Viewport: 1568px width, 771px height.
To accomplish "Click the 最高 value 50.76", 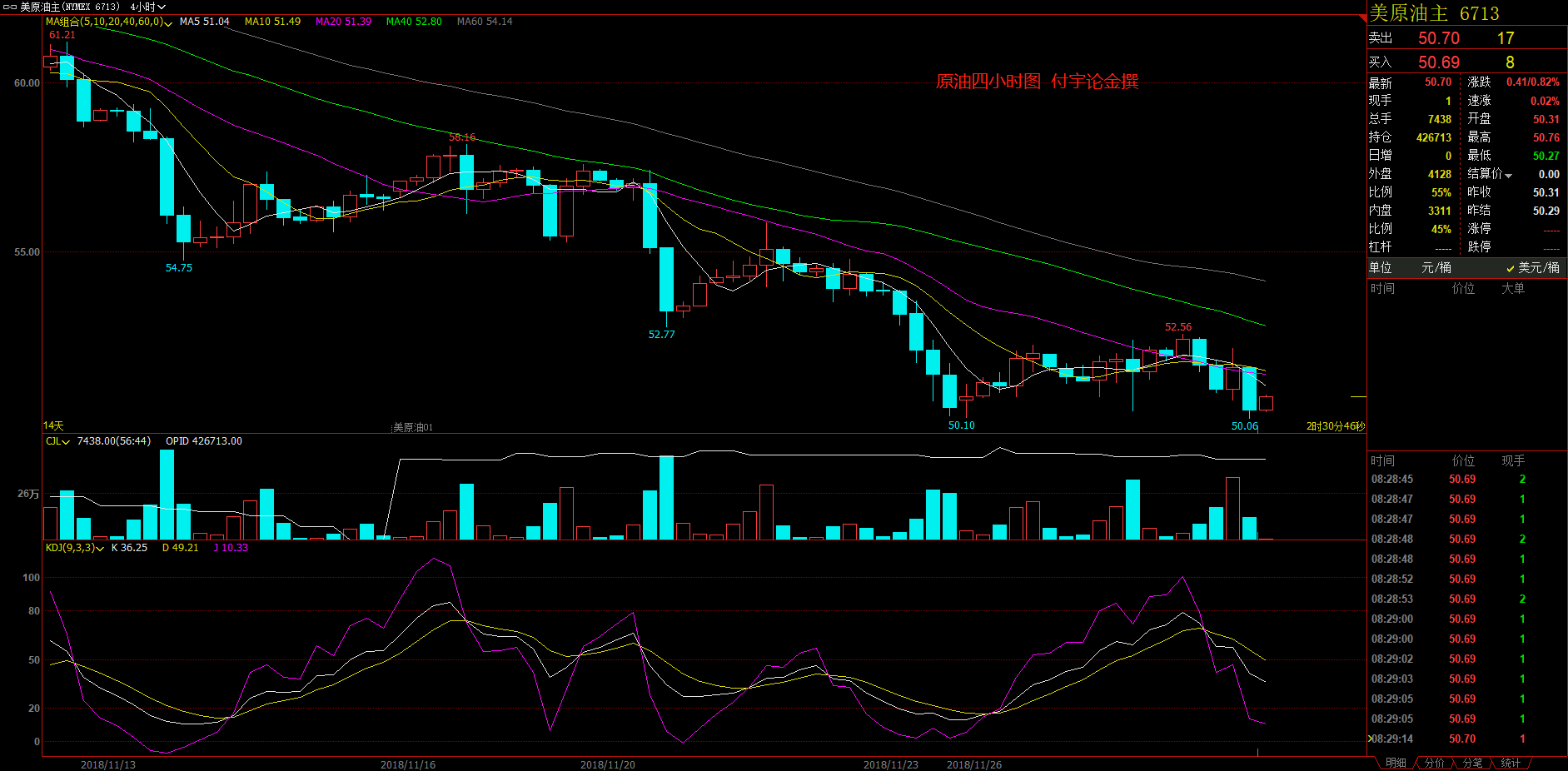I will pos(1546,137).
